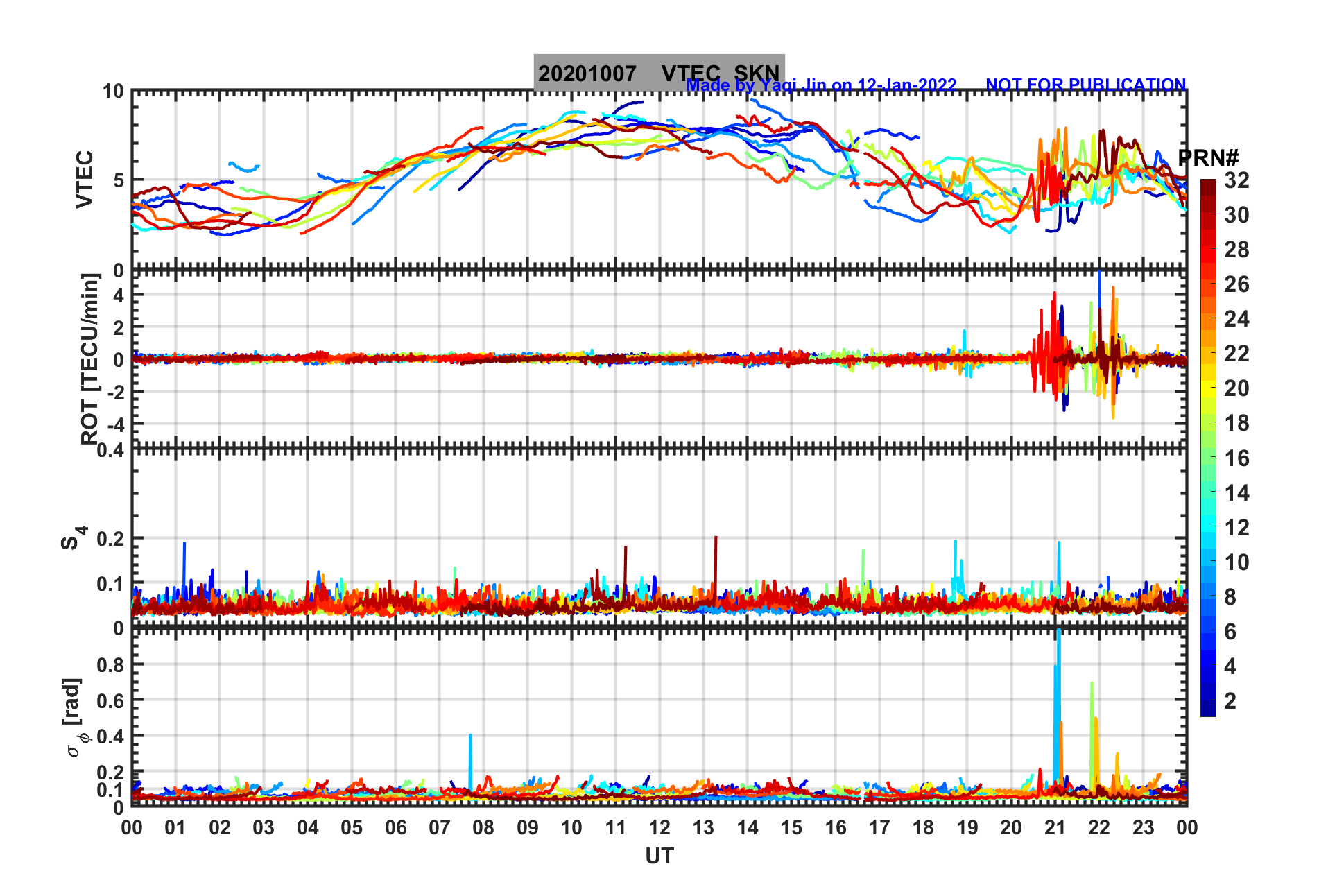The image size is (1319, 896).
Task: Select the VTEC axis tick label "5"
Action: 119,180
